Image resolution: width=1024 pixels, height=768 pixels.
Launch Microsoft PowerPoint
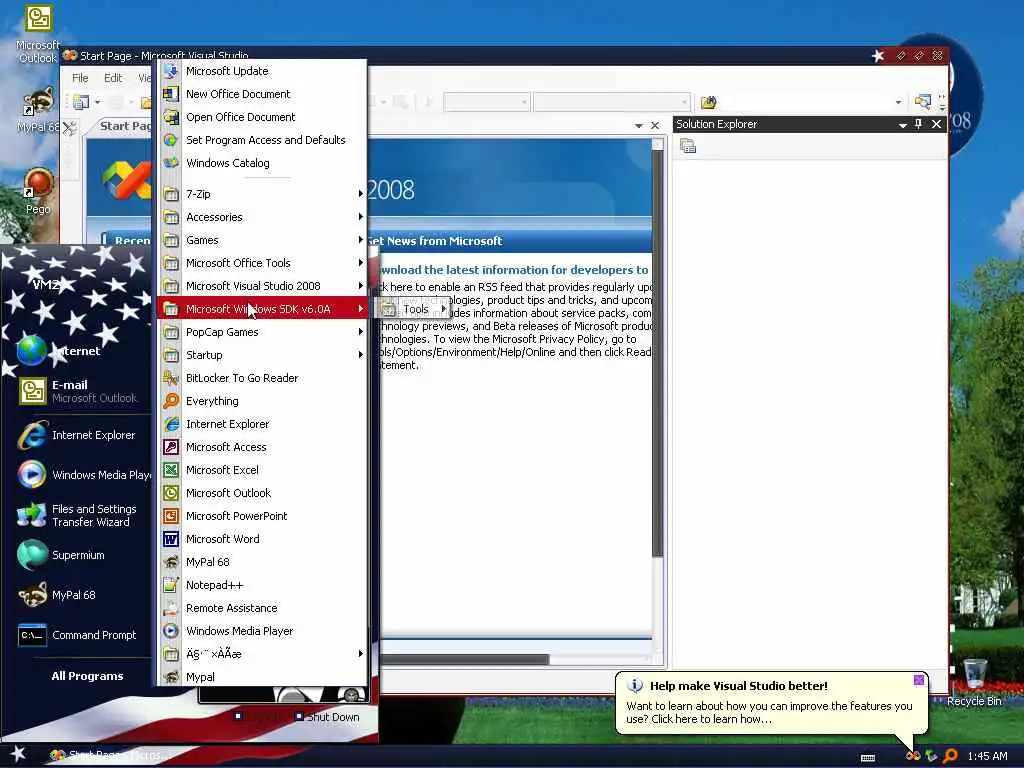click(262, 516)
